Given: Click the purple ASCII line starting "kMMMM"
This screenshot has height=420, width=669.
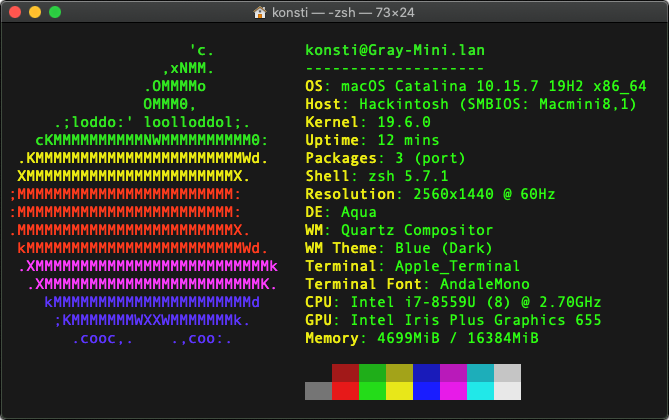Looking at the screenshot, I should pyautogui.click(x=152, y=302).
